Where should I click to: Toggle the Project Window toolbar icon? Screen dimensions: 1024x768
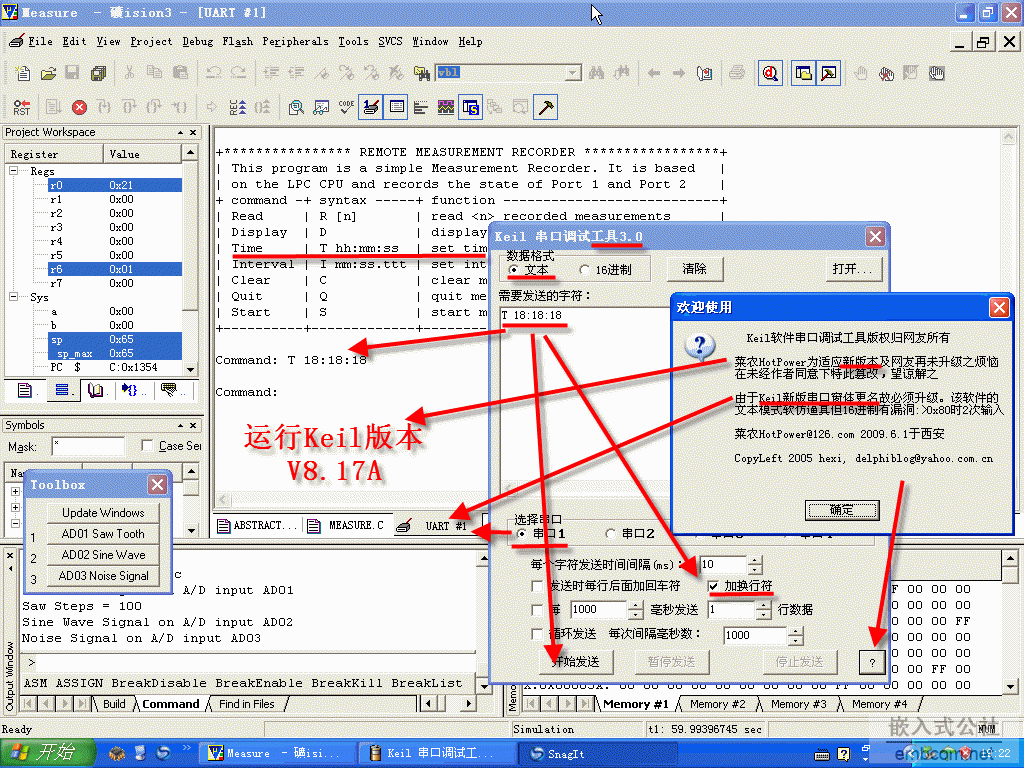pos(803,73)
